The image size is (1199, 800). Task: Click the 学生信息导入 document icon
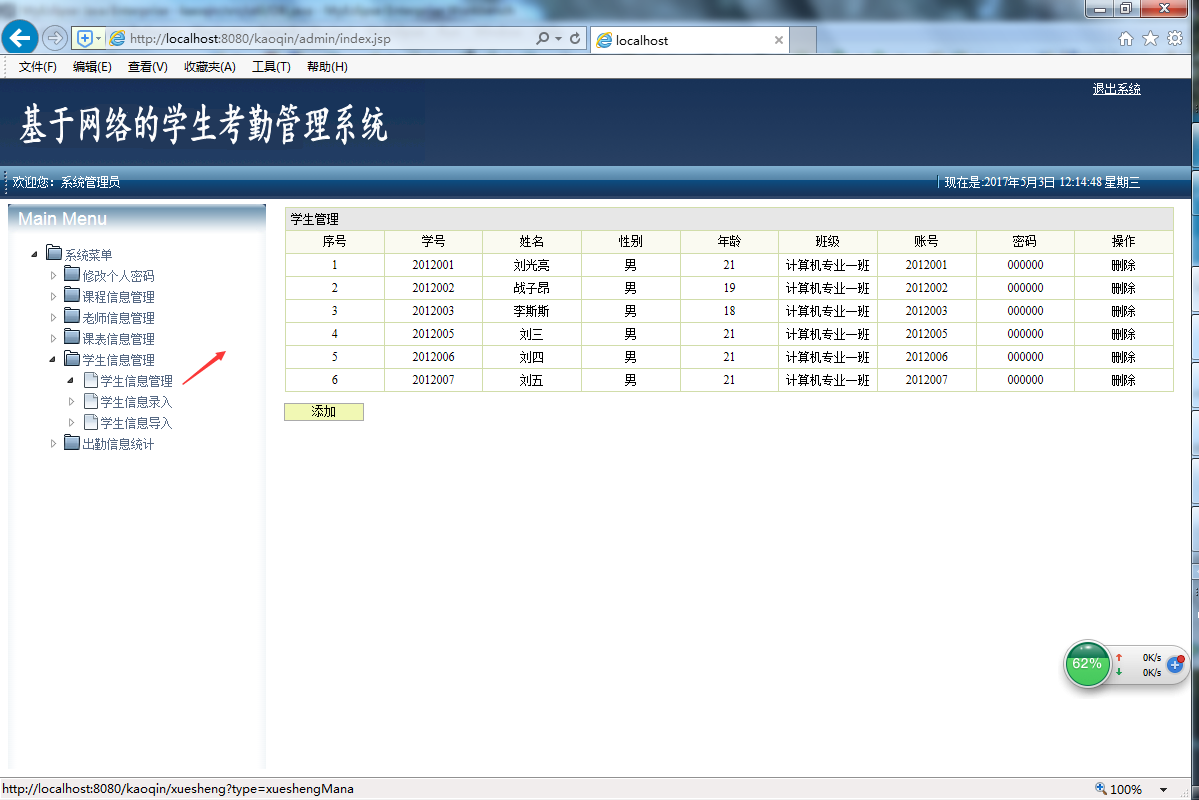[91, 421]
